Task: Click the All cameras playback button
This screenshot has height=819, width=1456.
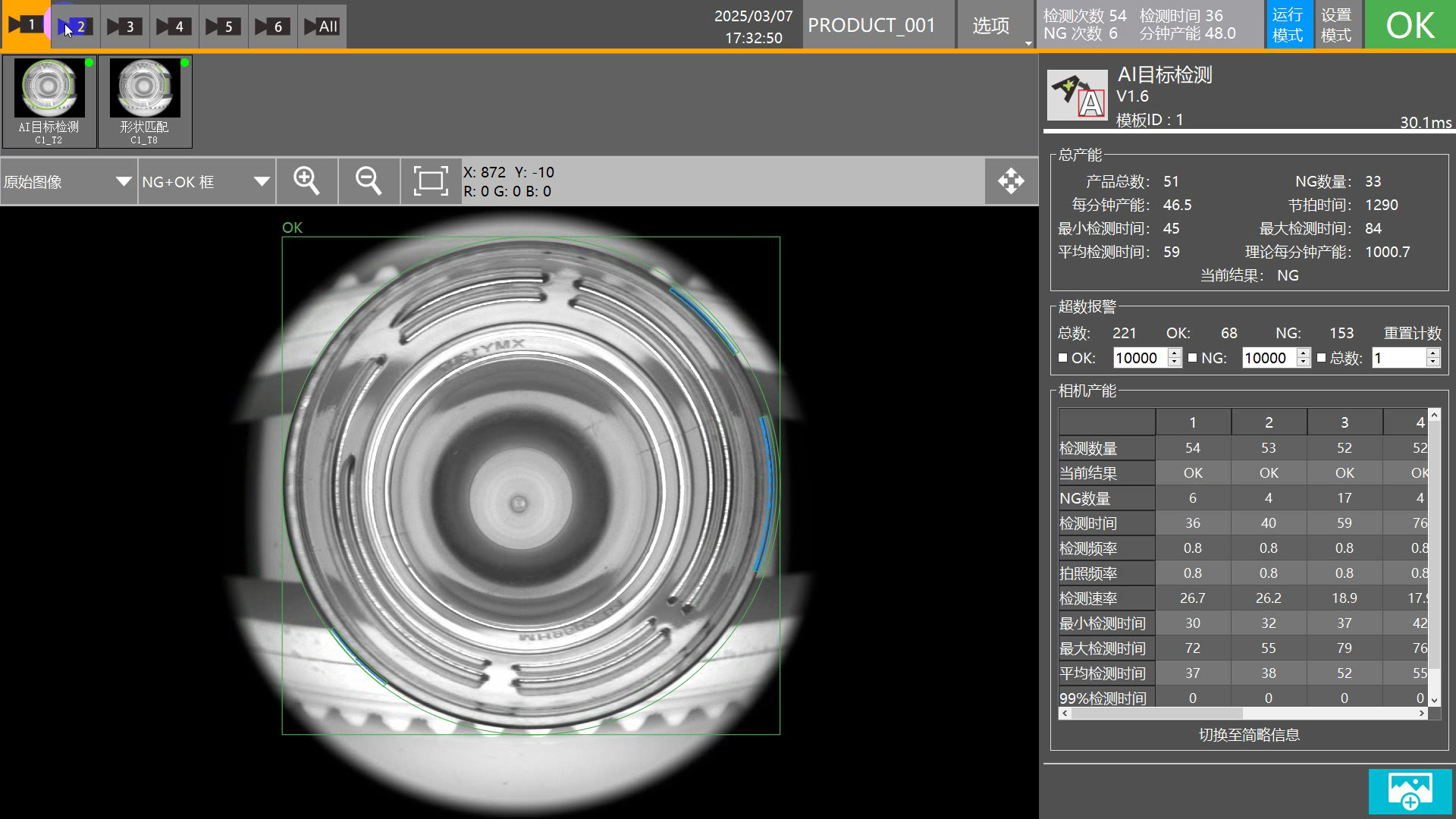Action: click(322, 27)
